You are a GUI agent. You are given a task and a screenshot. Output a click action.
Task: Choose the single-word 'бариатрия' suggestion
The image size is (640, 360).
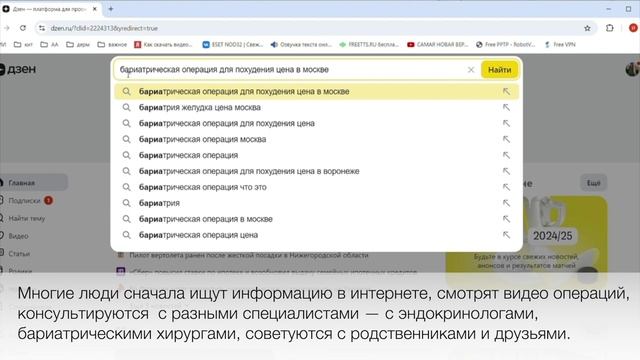tap(316, 203)
